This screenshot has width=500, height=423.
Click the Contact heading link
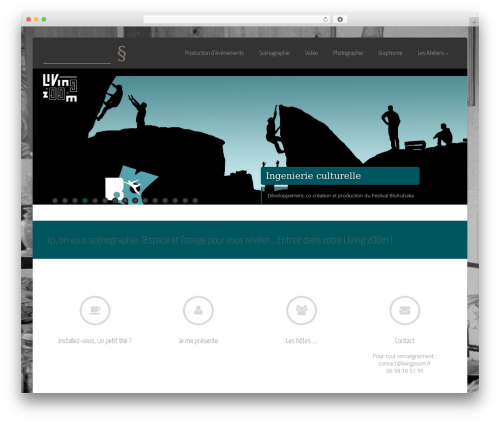(x=405, y=341)
